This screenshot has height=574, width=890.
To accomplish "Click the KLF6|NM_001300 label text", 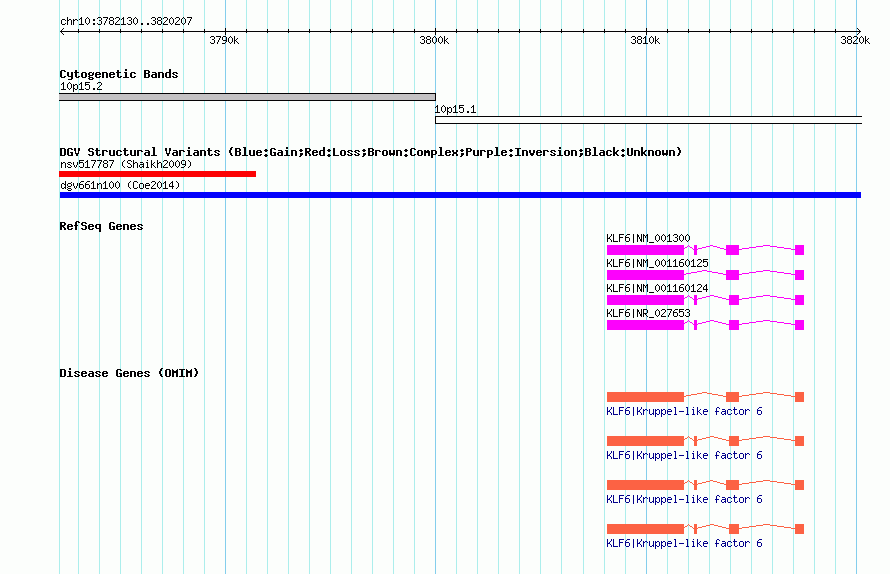I will [648, 238].
